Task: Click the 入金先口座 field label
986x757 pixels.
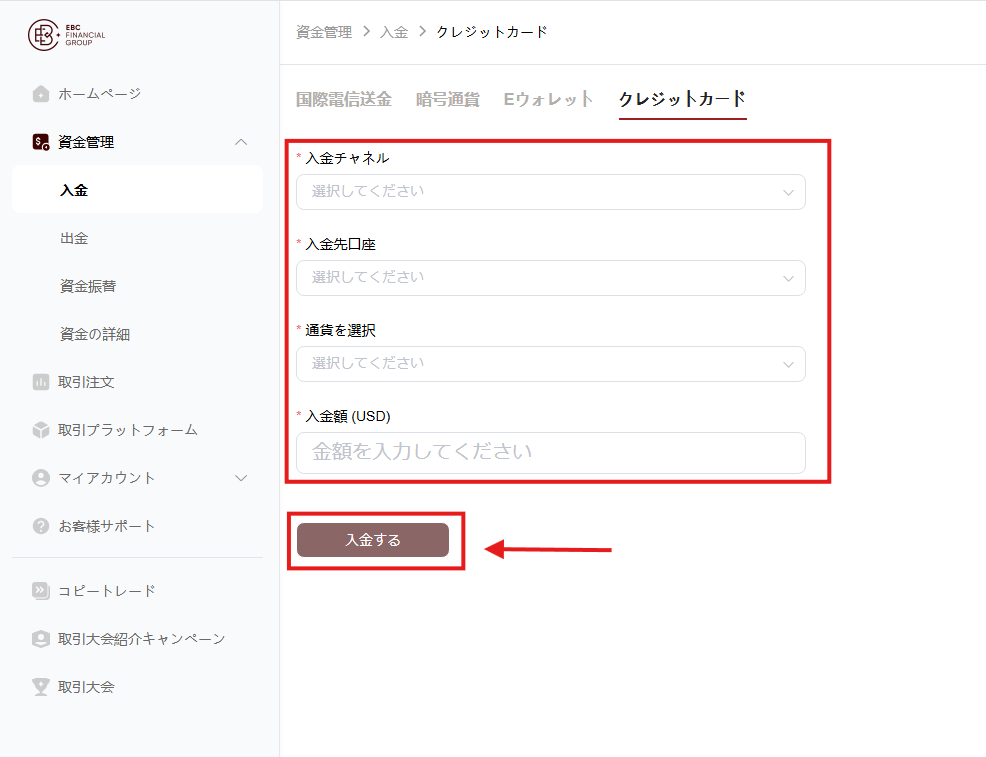Action: pyautogui.click(x=340, y=245)
